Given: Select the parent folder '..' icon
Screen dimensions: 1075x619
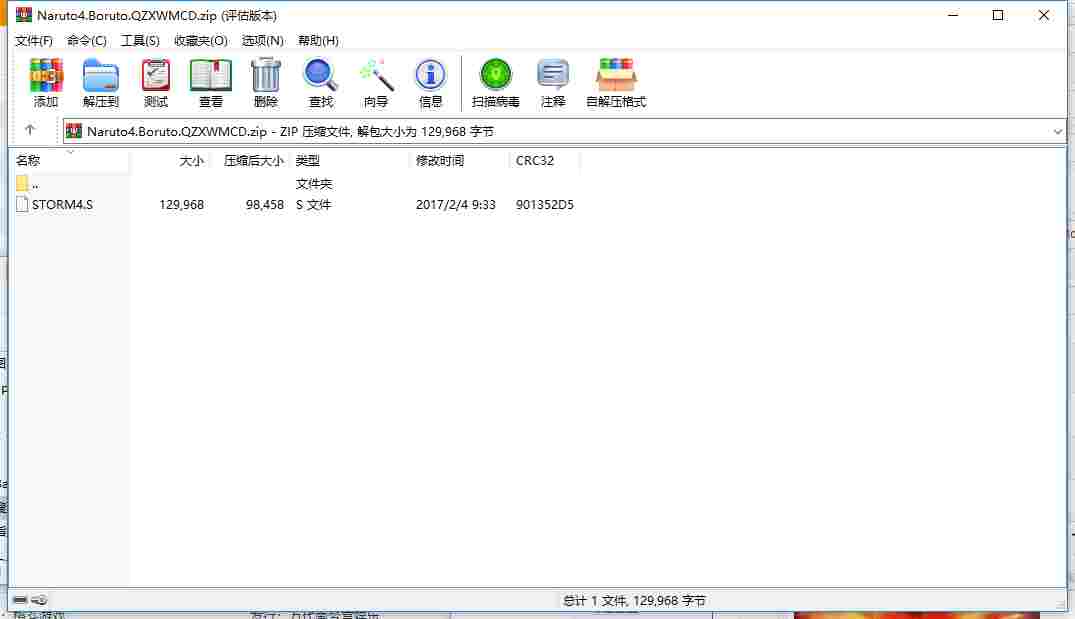Looking at the screenshot, I should pyautogui.click(x=22, y=183).
